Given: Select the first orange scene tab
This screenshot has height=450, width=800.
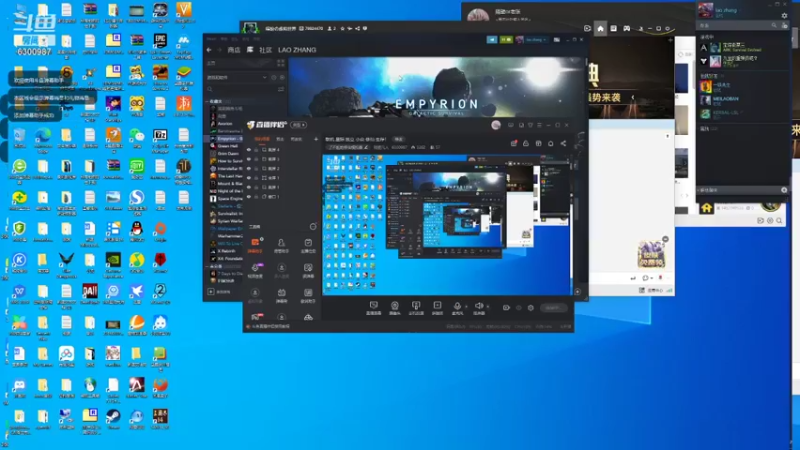Looking at the screenshot, I should point(262,139).
